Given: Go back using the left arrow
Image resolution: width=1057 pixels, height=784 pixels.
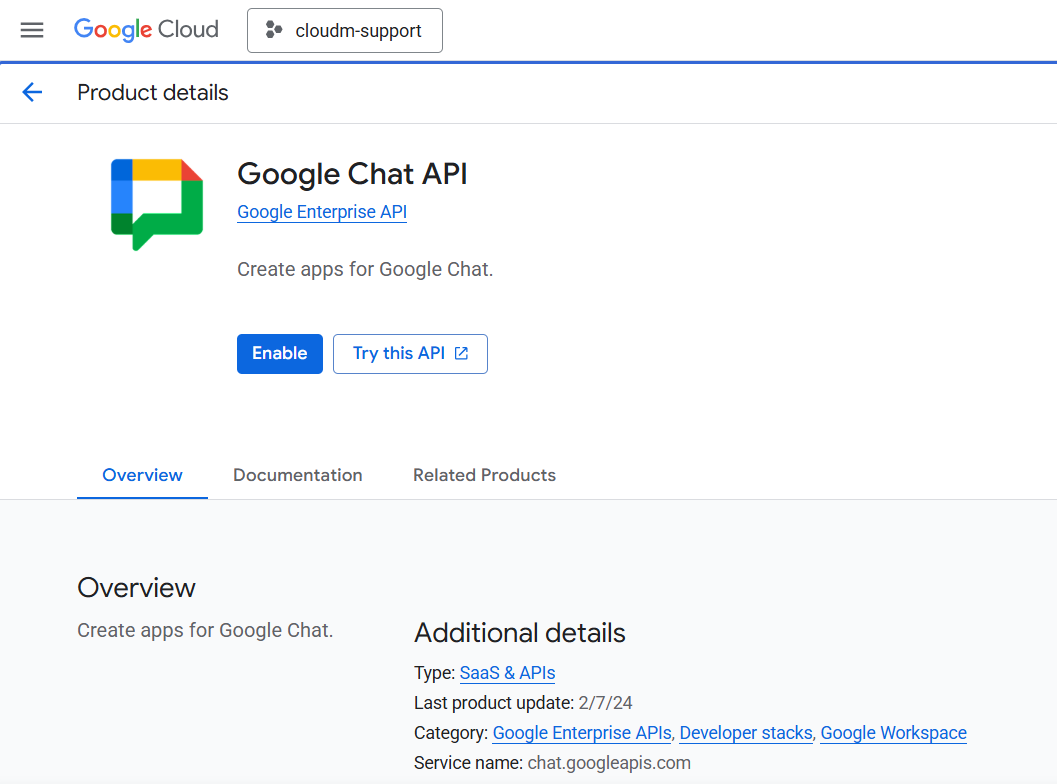Looking at the screenshot, I should pyautogui.click(x=32, y=93).
